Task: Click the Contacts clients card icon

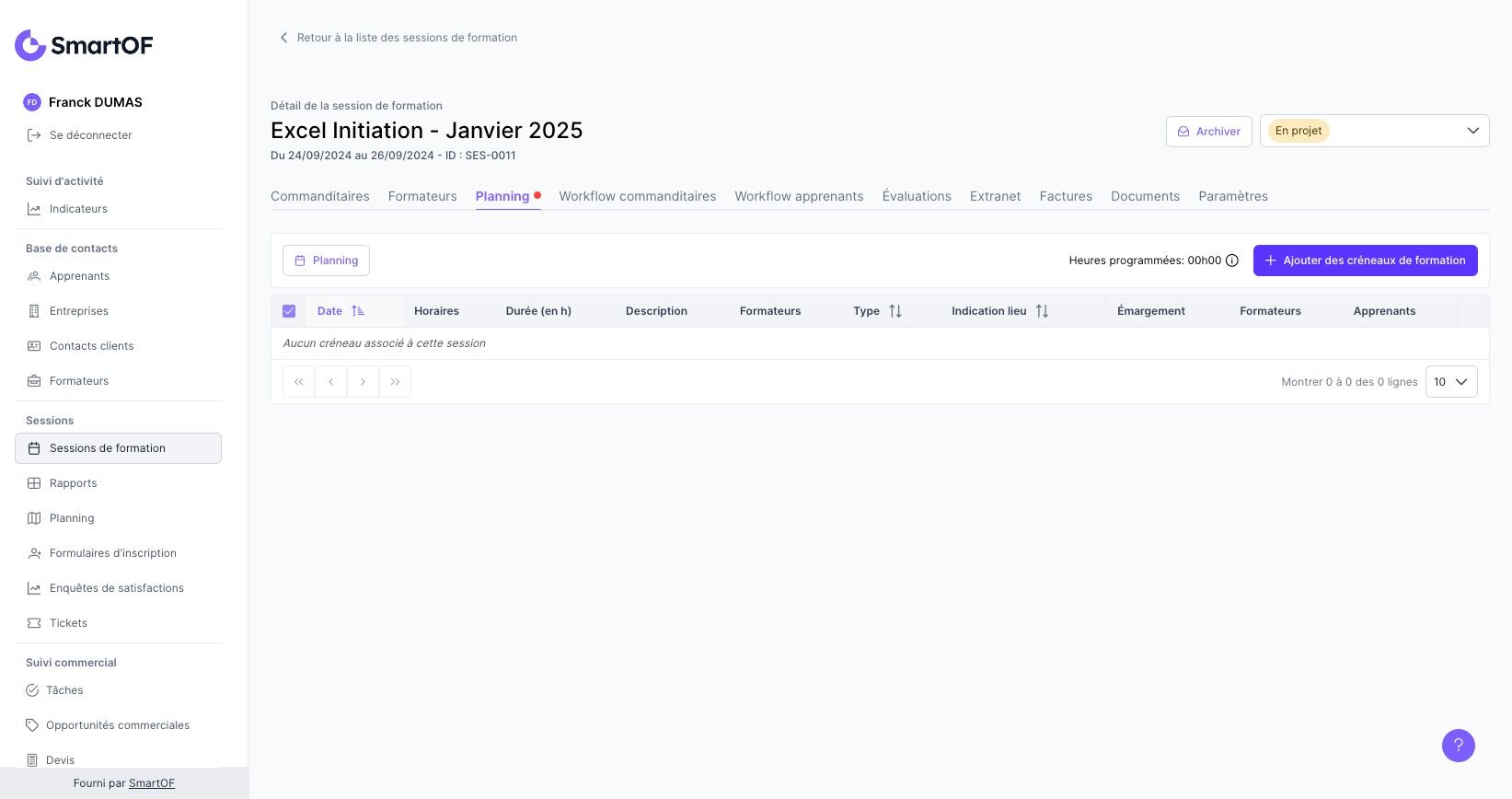Action: (34, 346)
